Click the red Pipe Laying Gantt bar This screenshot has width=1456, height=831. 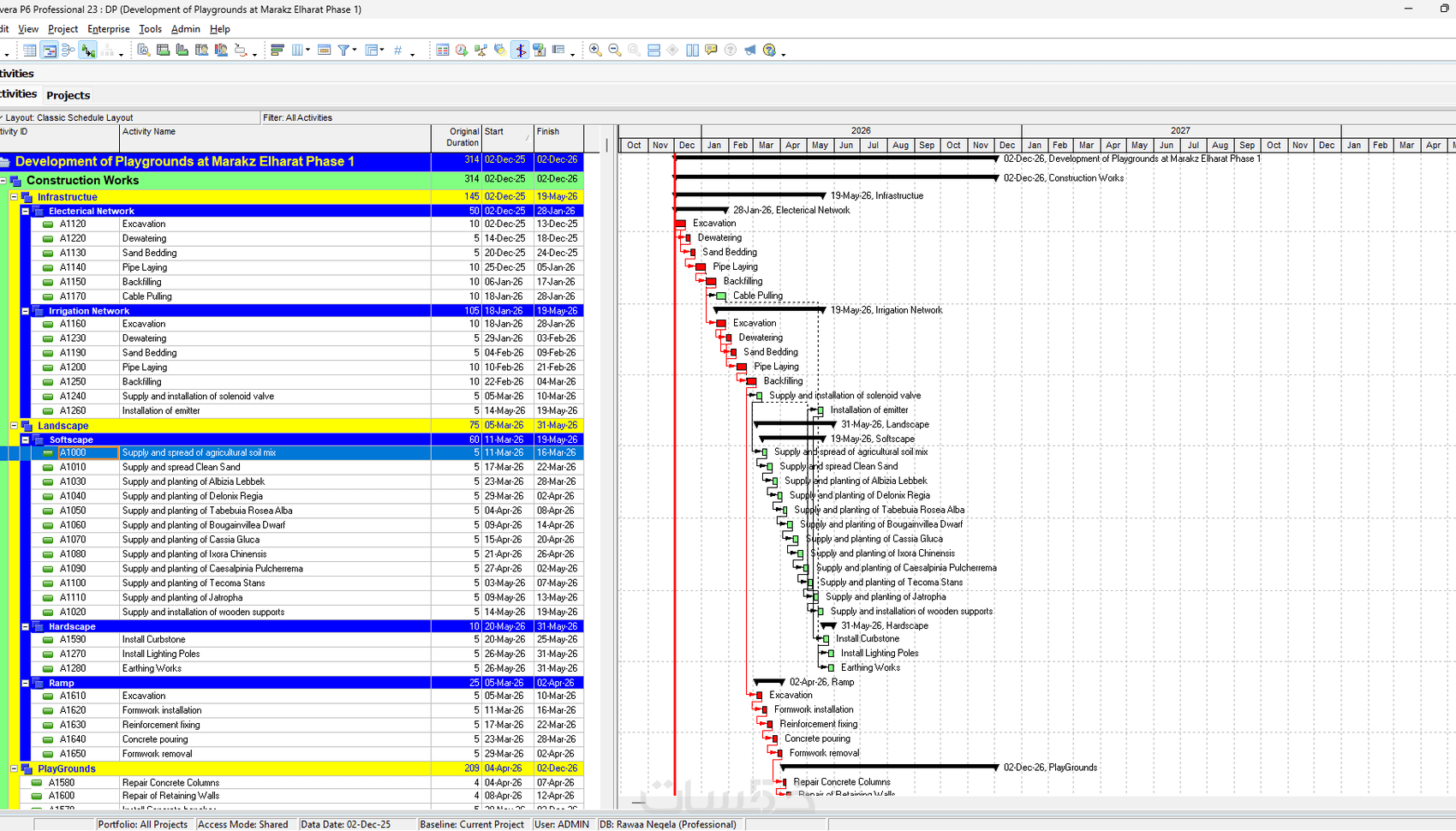(701, 267)
